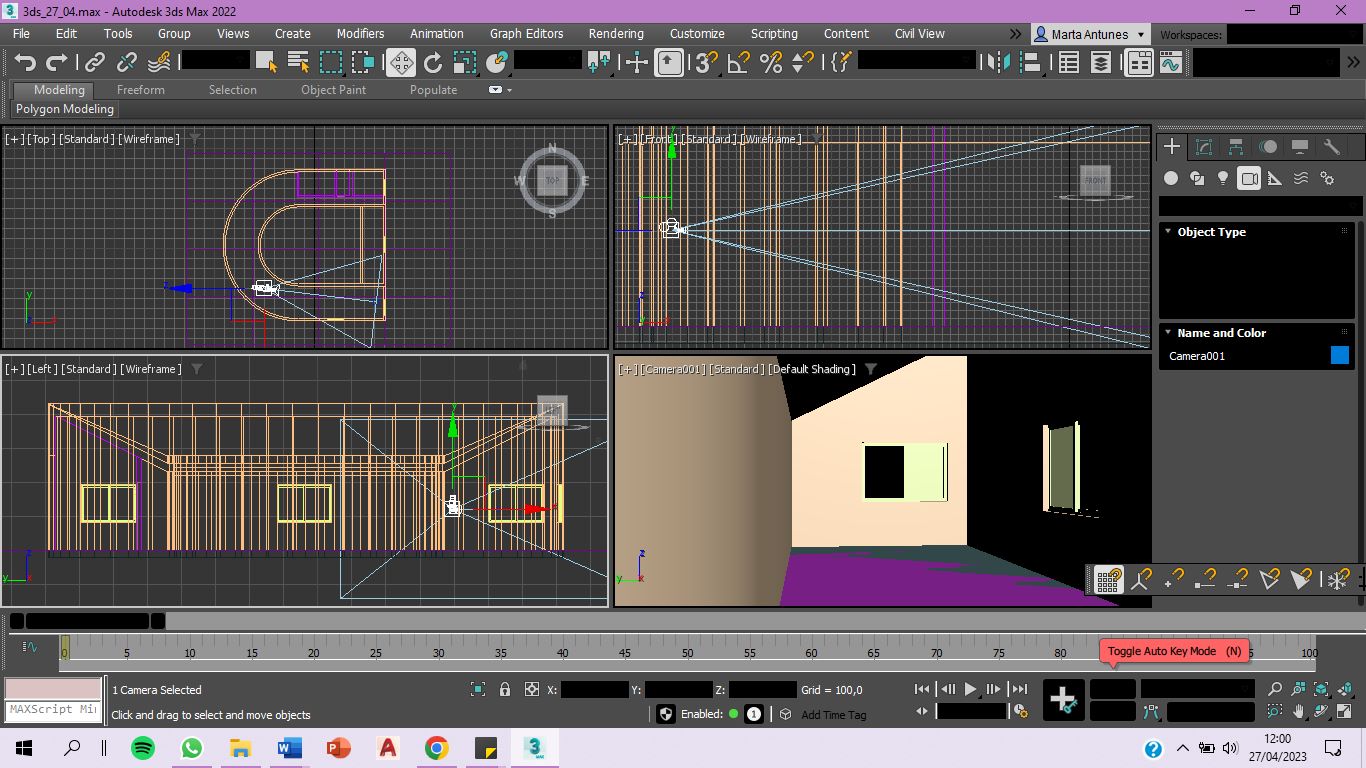Play the animation
The image size is (1366, 768).
click(971, 689)
